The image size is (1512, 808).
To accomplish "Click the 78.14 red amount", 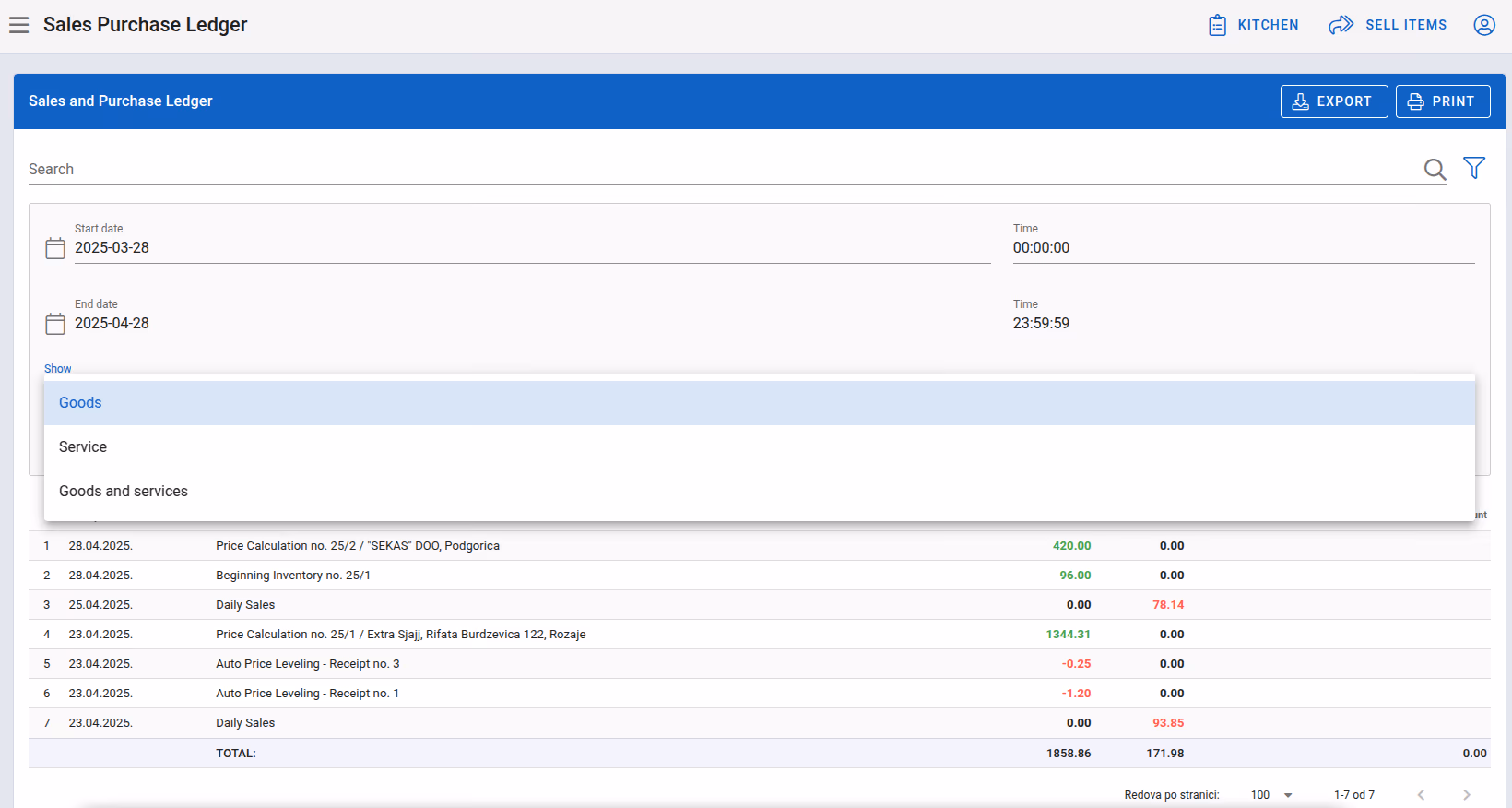I will point(1168,605).
